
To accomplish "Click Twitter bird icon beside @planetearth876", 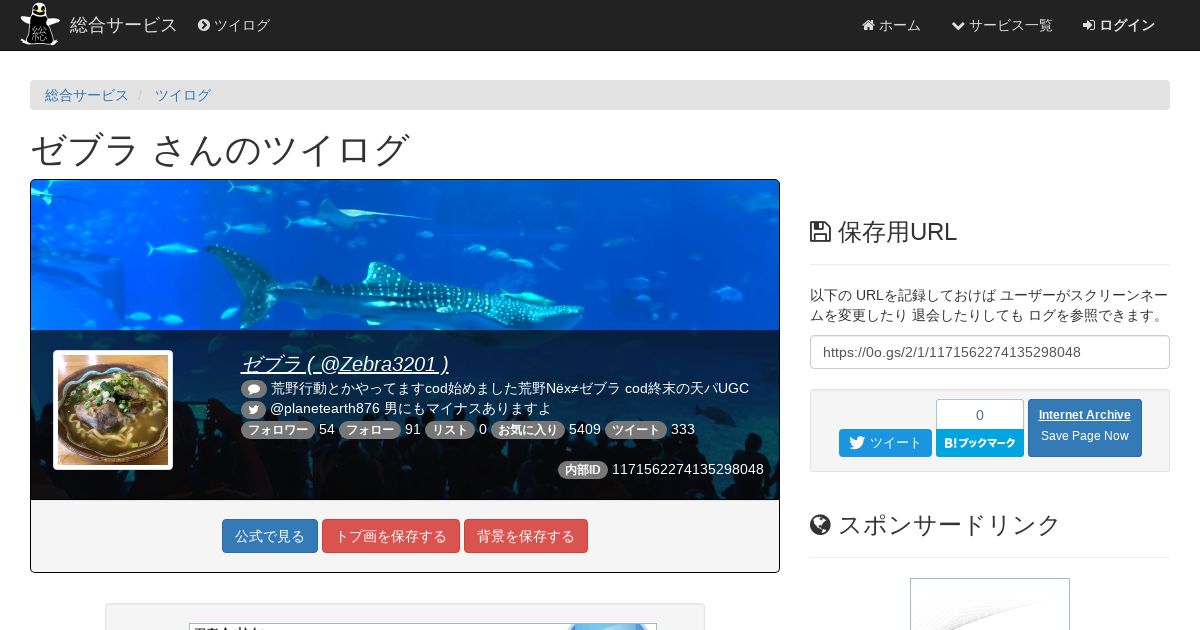I will [254, 410].
